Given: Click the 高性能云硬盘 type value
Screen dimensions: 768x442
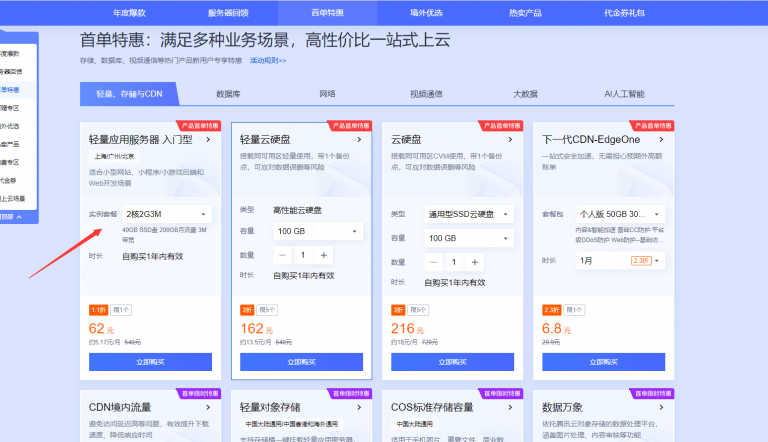Looking at the screenshot, I should (297, 210).
